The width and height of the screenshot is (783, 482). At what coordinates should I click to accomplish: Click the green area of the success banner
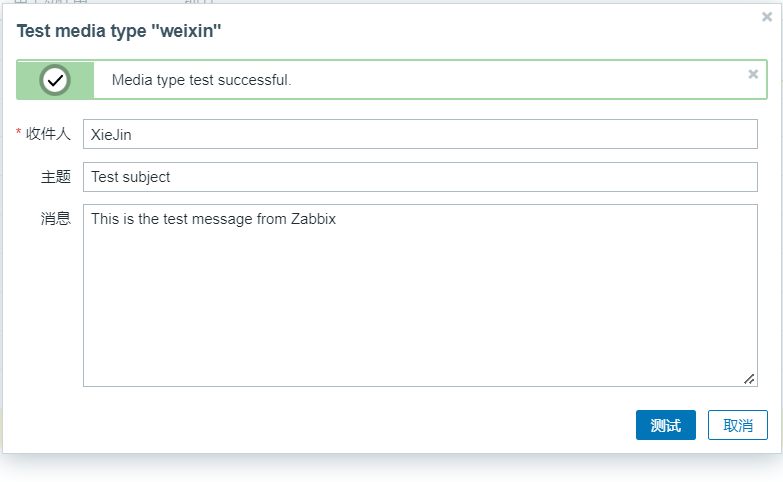[30, 80]
